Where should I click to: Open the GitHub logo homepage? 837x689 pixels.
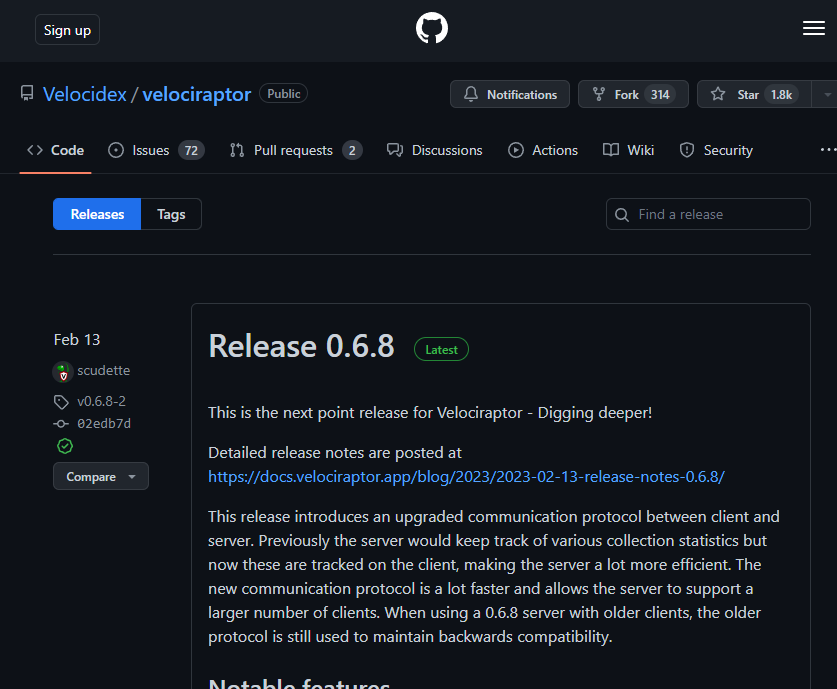[x=431, y=28]
